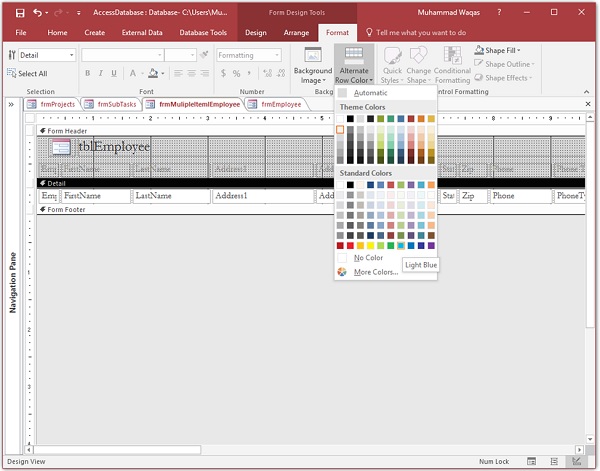Open Background Image gallery
The height and width of the screenshot is (471, 600).
[313, 66]
